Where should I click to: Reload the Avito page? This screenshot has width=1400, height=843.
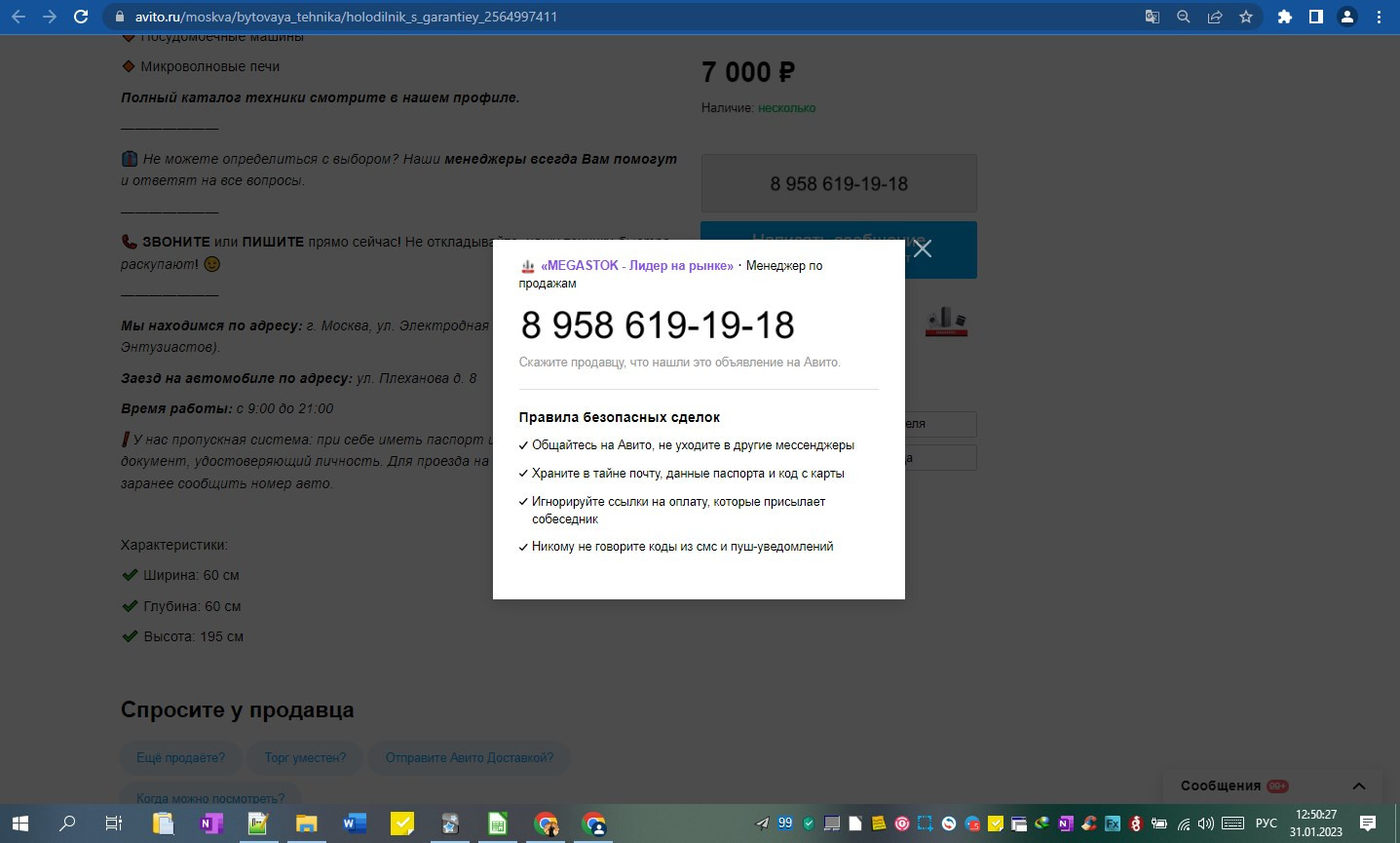[81, 17]
